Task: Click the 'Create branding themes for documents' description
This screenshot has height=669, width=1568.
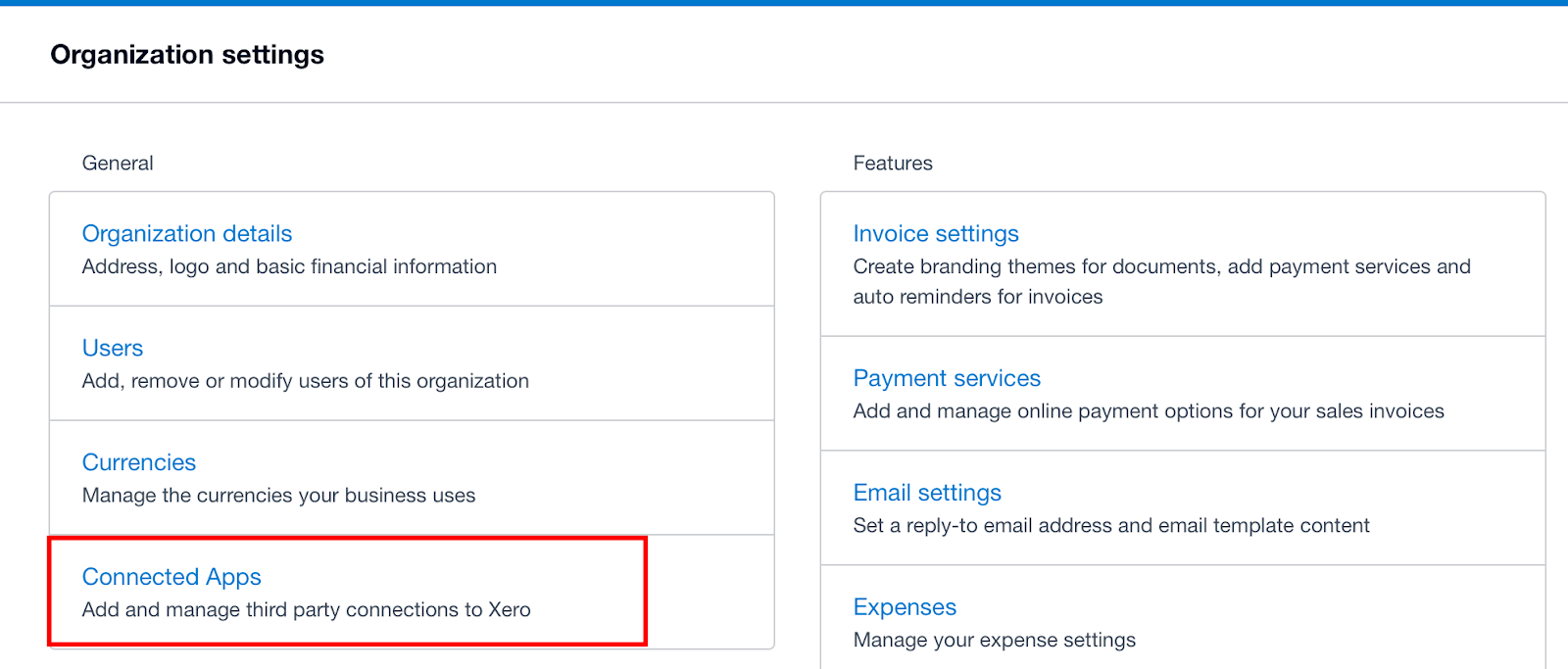Action: point(1161,266)
